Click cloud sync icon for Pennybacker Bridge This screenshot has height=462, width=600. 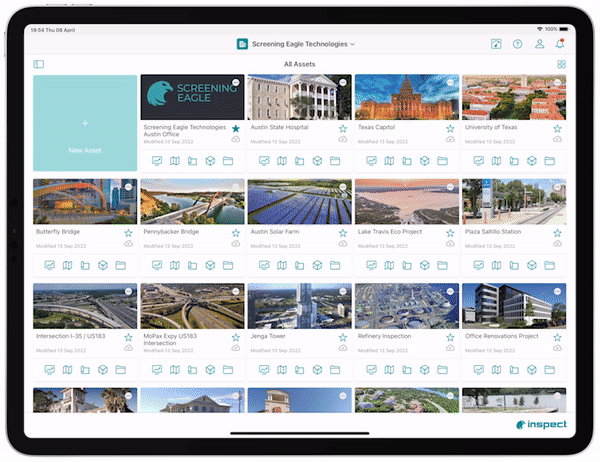point(236,243)
